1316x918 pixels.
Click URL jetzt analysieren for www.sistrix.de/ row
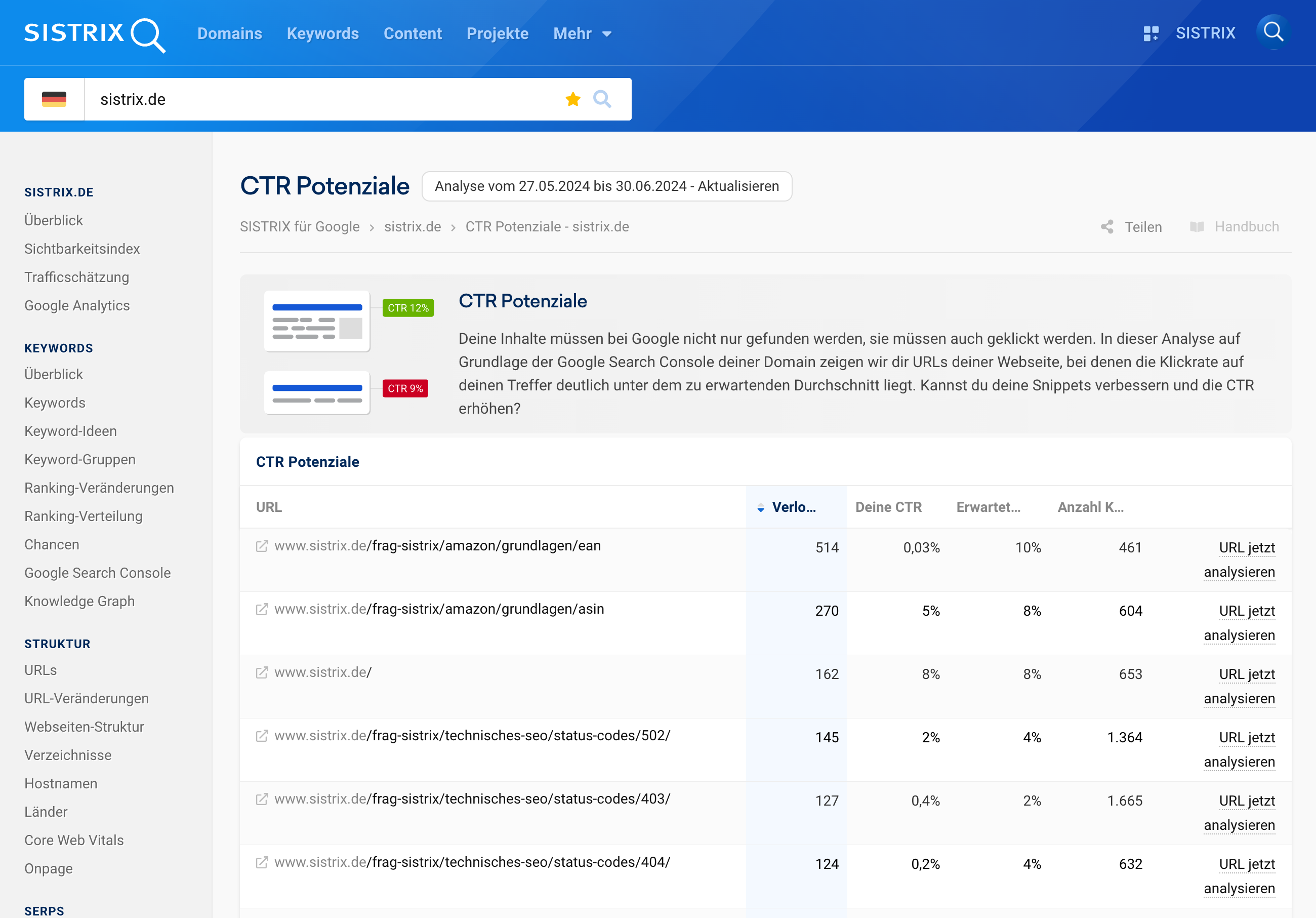[1239, 687]
